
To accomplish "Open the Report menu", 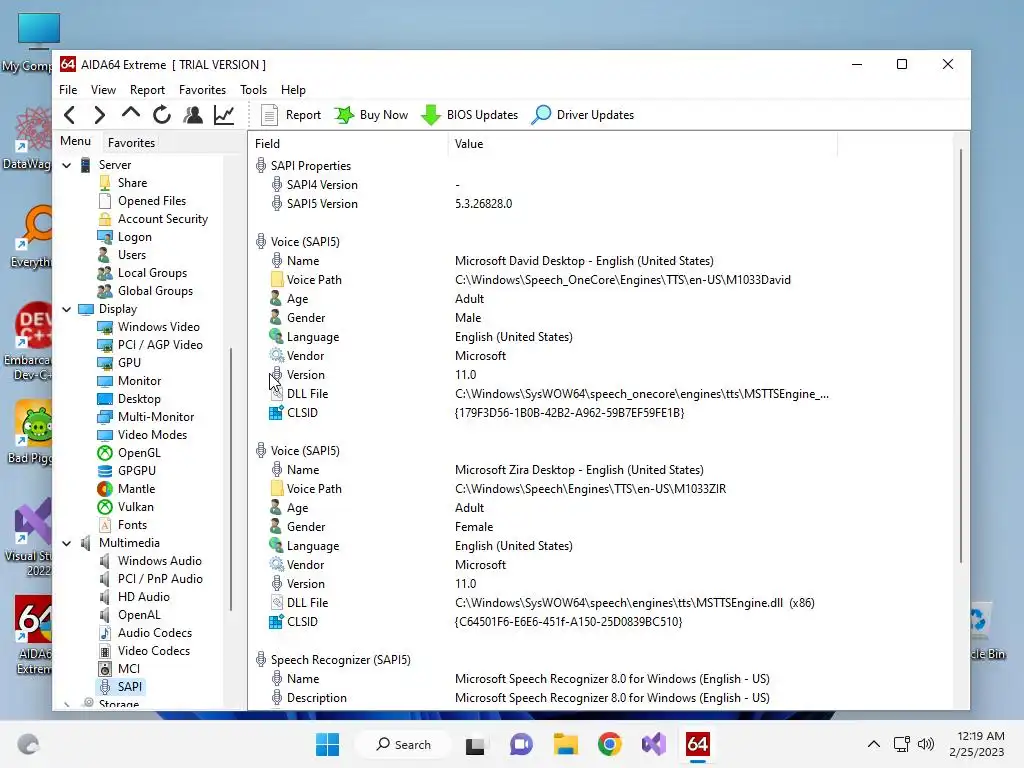I will pos(147,89).
